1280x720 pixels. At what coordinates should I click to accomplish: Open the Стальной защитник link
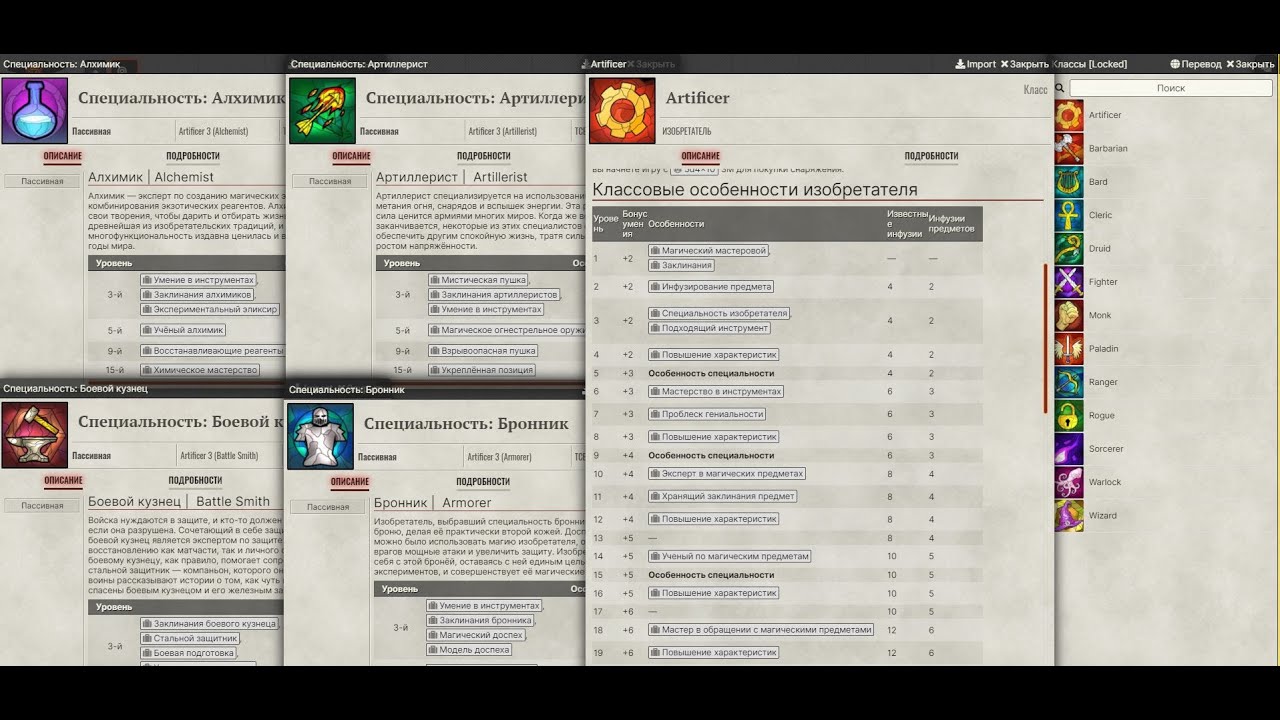point(190,639)
